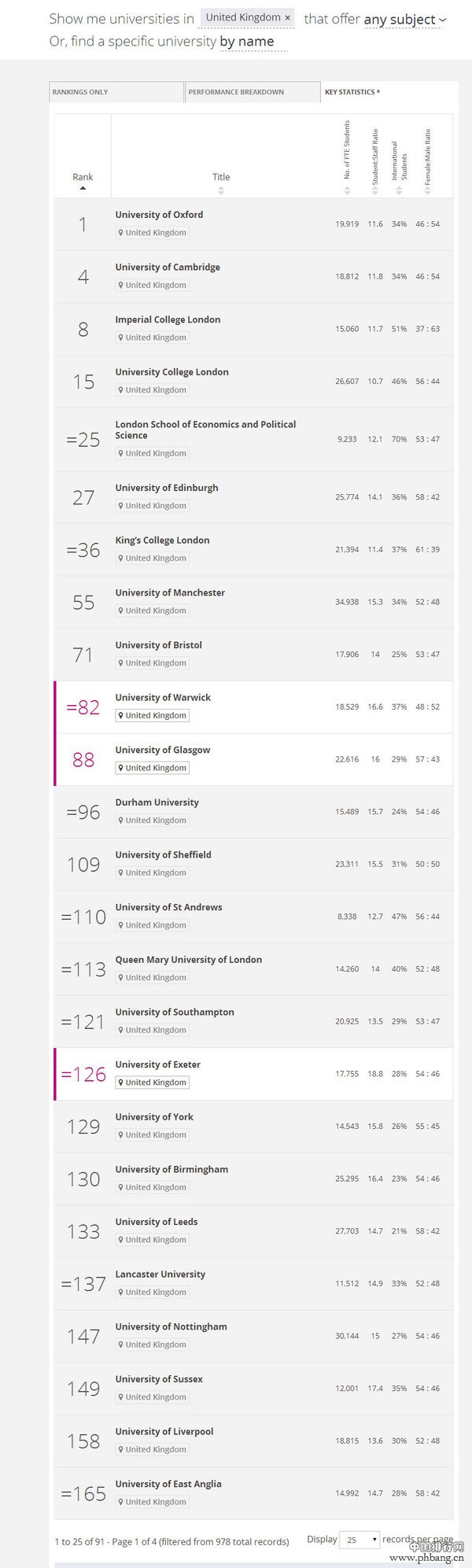Open the University of Southampton link
Screen dimensions: 472x1568
175,1013
